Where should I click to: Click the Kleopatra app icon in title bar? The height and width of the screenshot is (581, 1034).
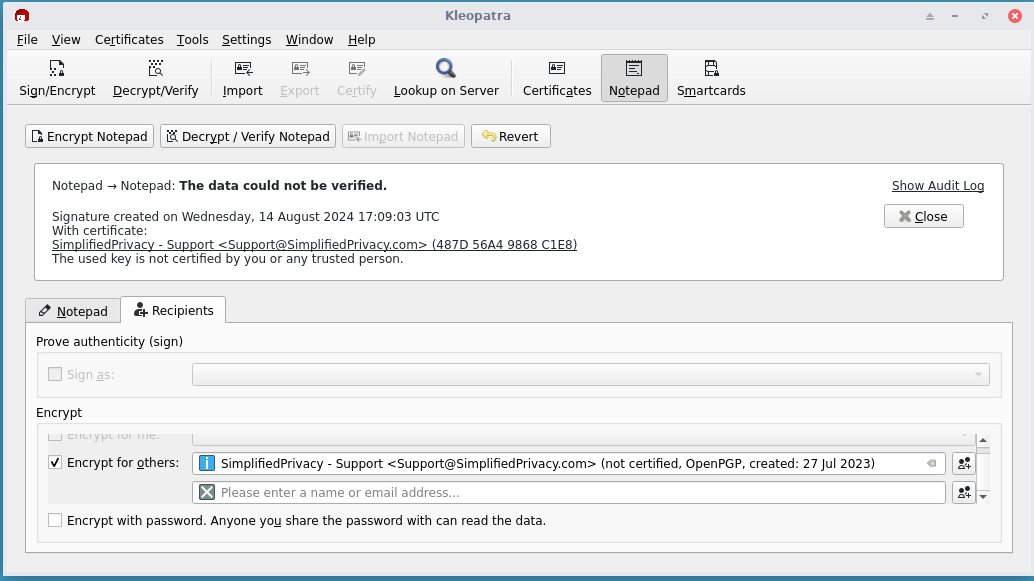pos(22,16)
